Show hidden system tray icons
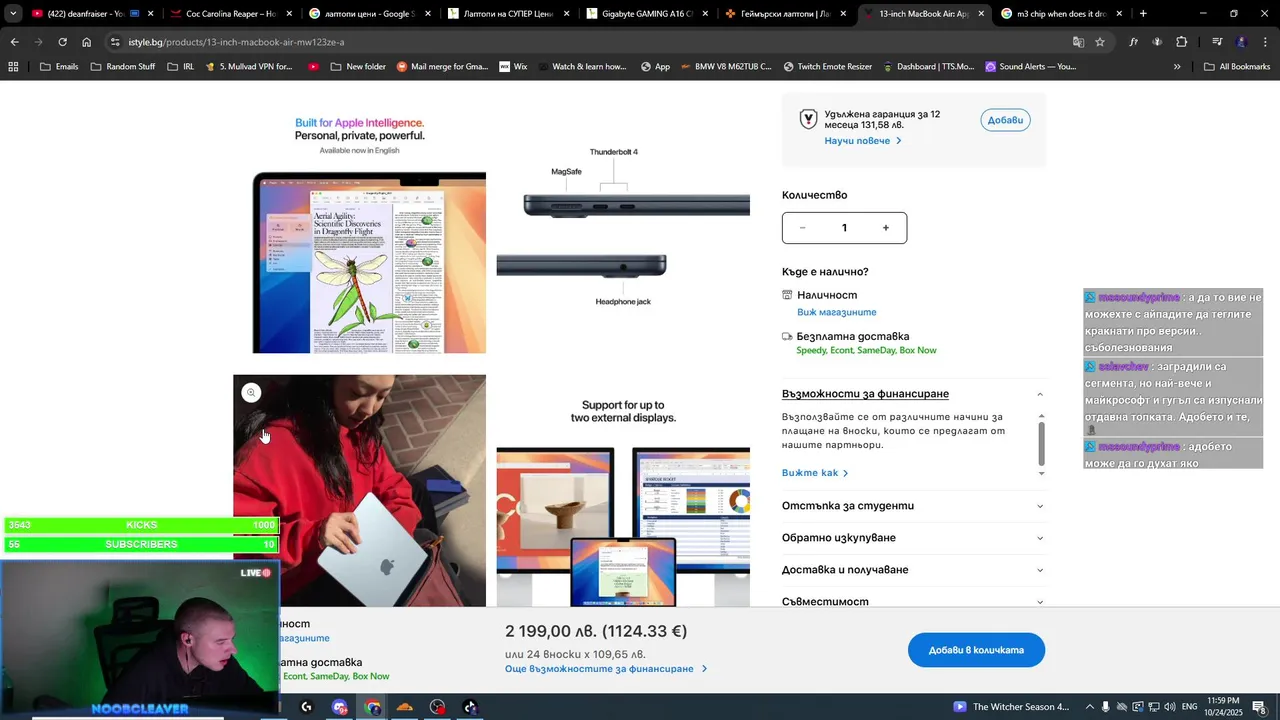This screenshot has width=1280, height=720. (1090, 707)
